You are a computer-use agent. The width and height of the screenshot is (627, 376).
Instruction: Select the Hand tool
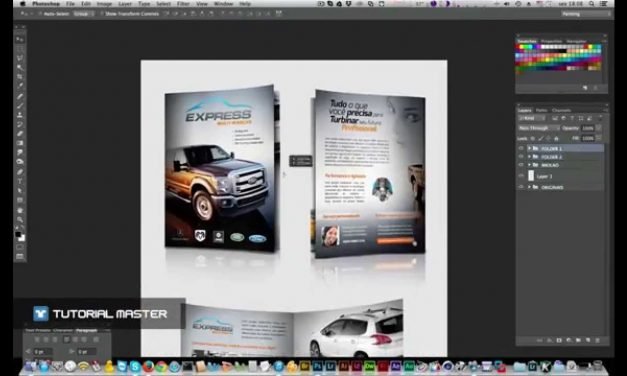pyautogui.click(x=20, y=210)
